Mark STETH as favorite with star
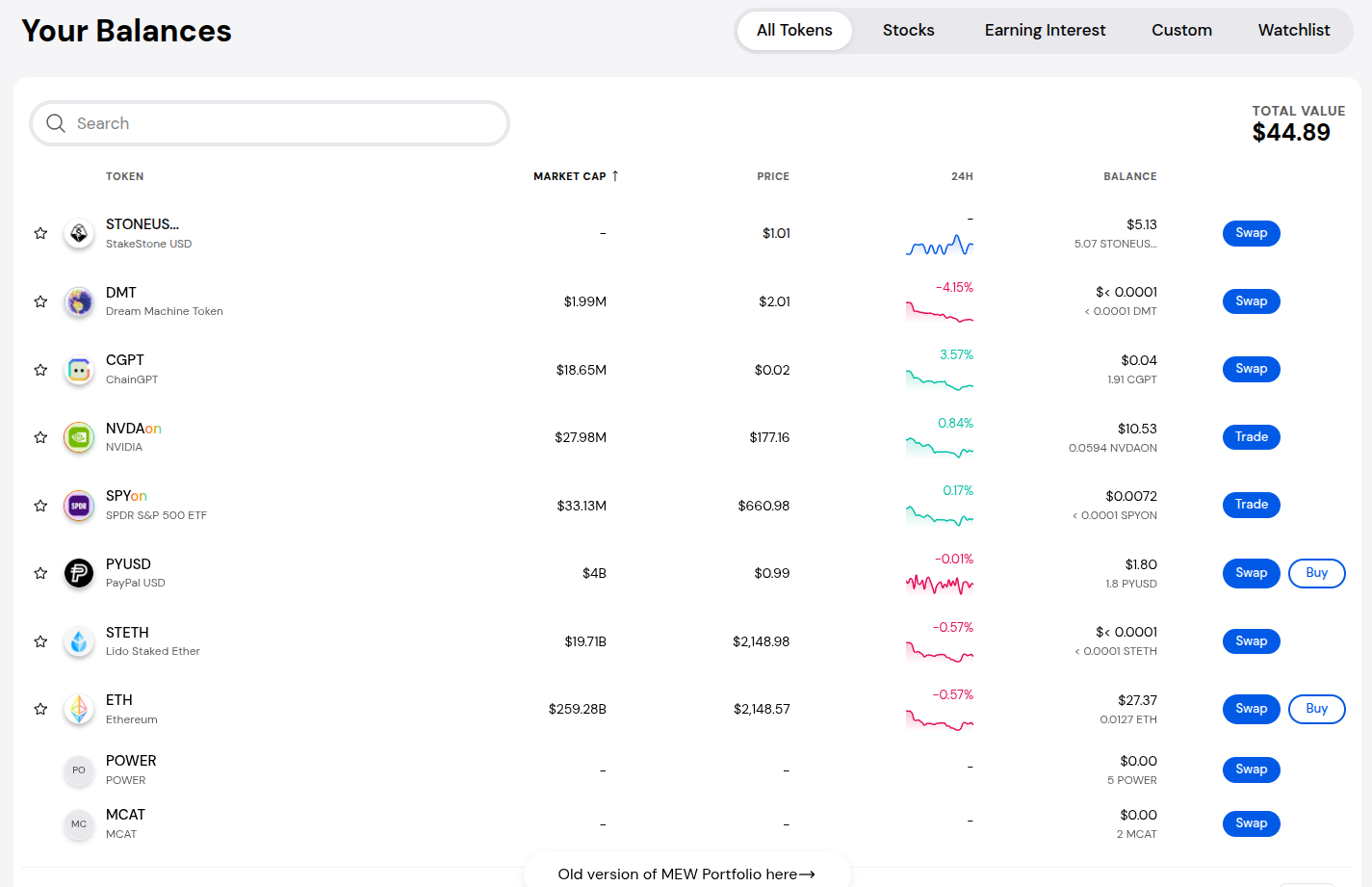 (40, 641)
